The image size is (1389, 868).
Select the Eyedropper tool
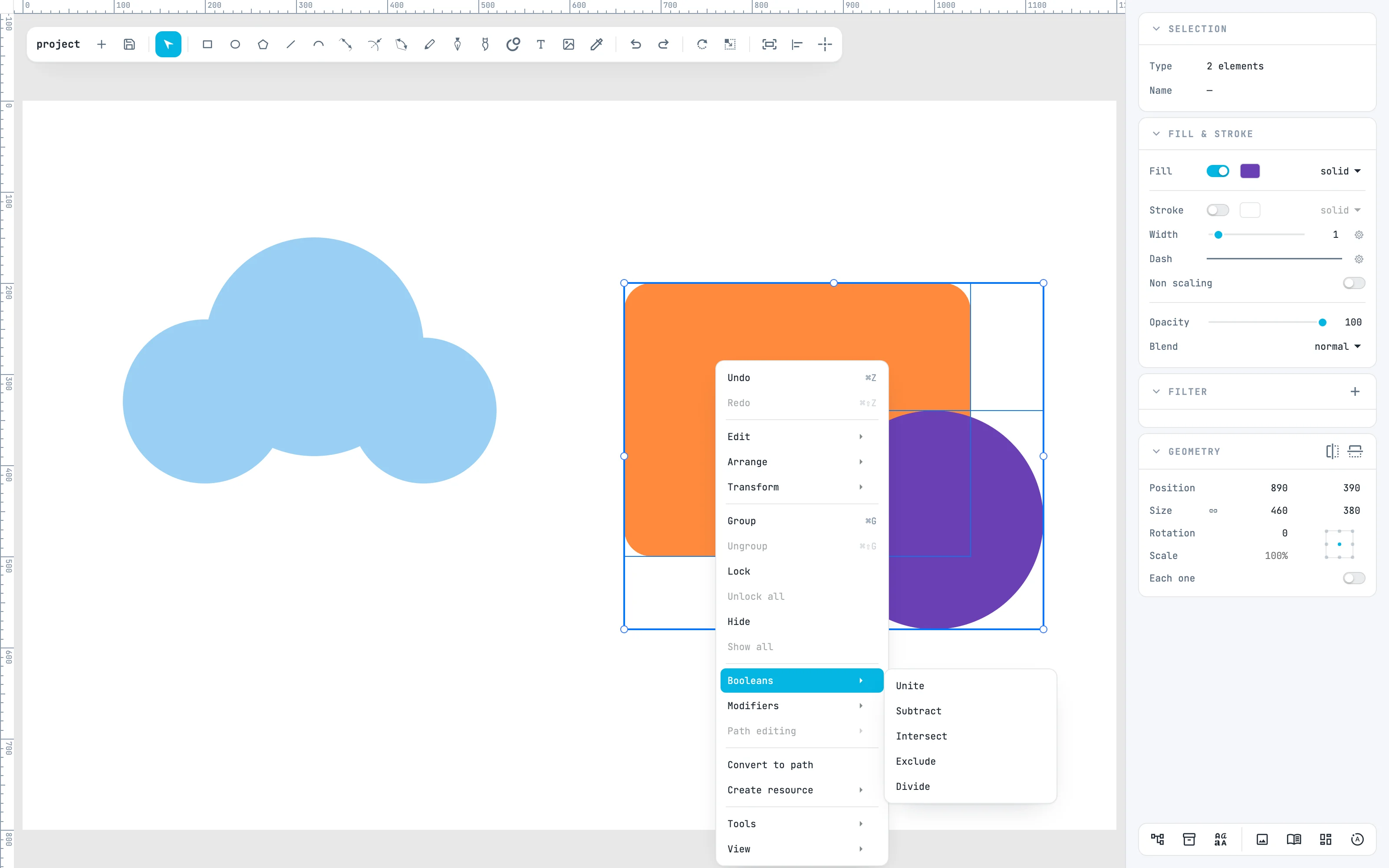point(596,44)
